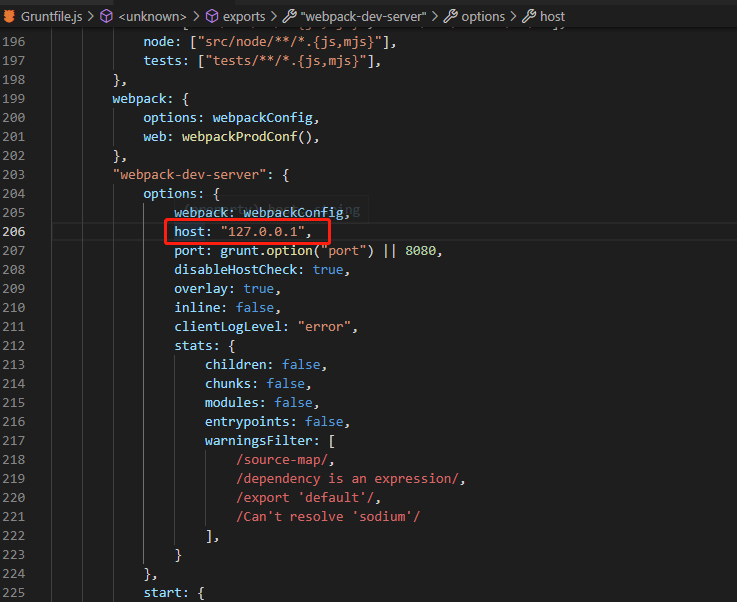Click webpack key on line 199
The width and height of the screenshot is (737, 602).
pos(139,99)
